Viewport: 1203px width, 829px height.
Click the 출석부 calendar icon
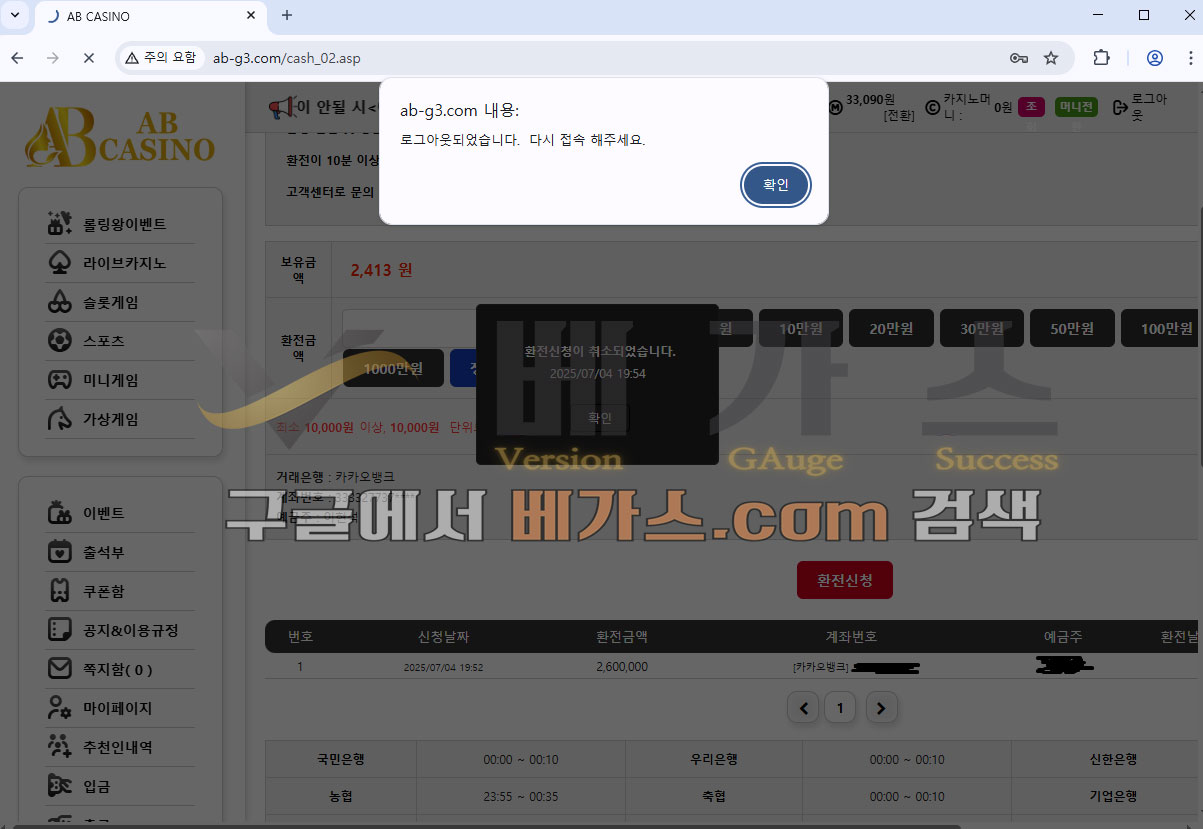59,552
